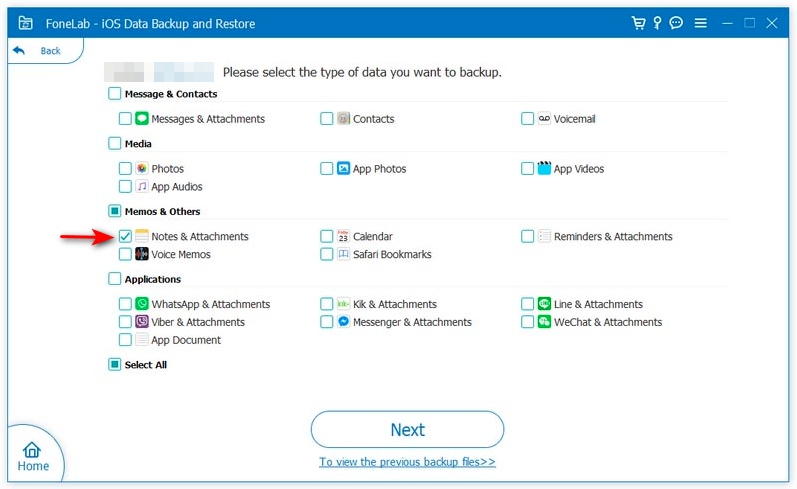Enable the Messages & Attachments checkbox
Viewport: 797px width, 489px height.
pyautogui.click(x=125, y=119)
